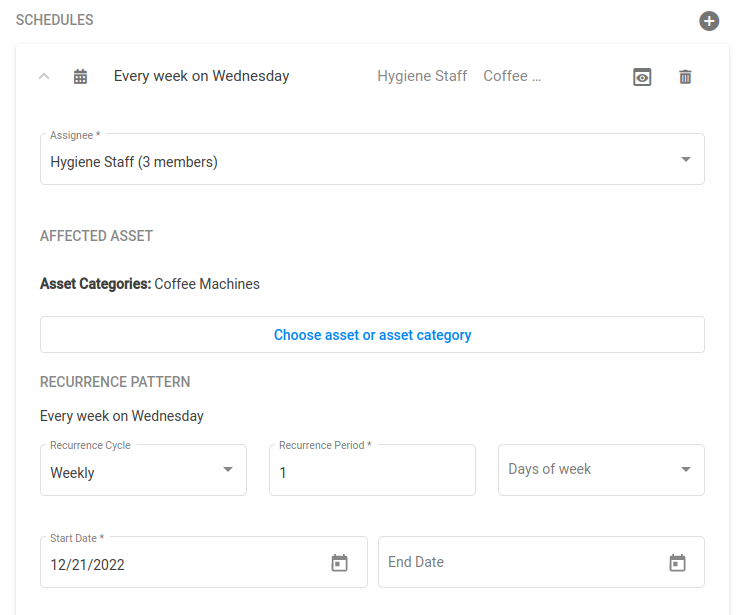Viewport: 744px width, 615px height.
Task: Click the Hygiene Staff header label
Action: coord(422,76)
